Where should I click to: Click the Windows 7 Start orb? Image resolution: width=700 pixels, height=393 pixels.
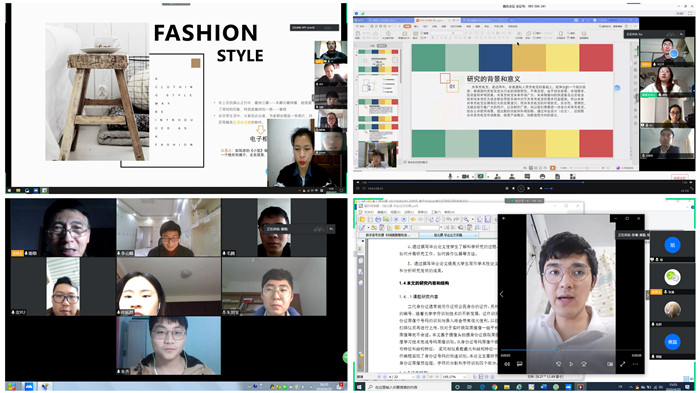click(12, 386)
